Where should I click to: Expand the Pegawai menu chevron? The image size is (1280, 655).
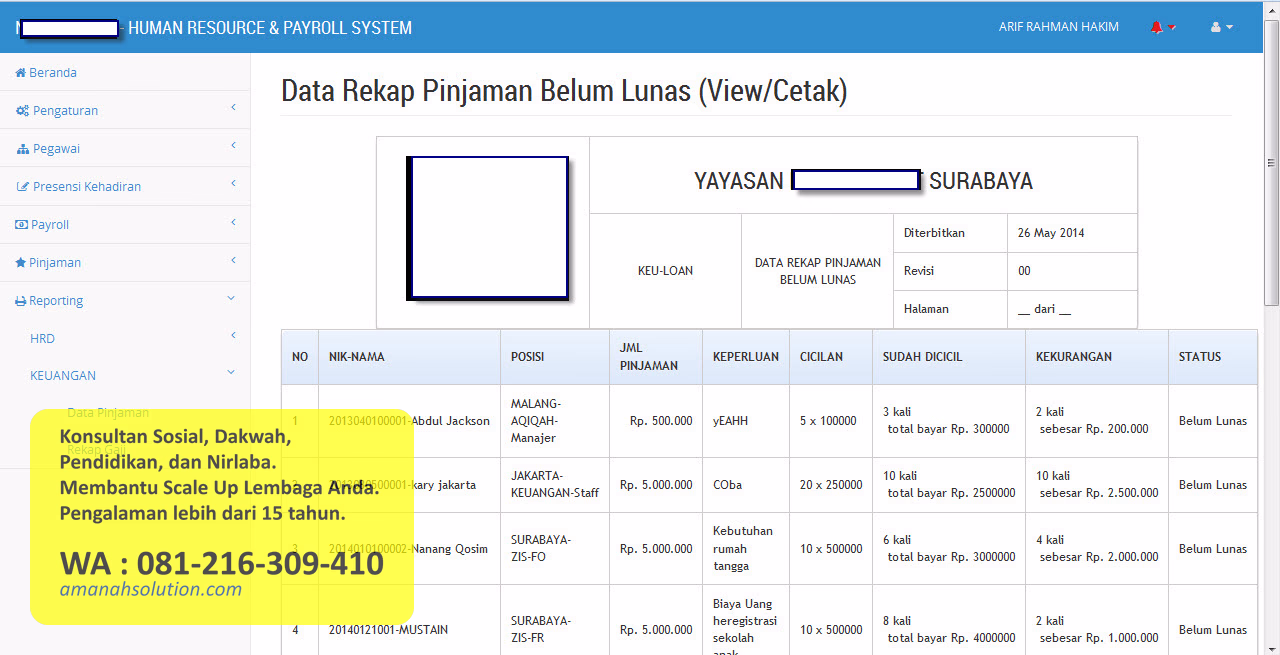[x=232, y=146]
